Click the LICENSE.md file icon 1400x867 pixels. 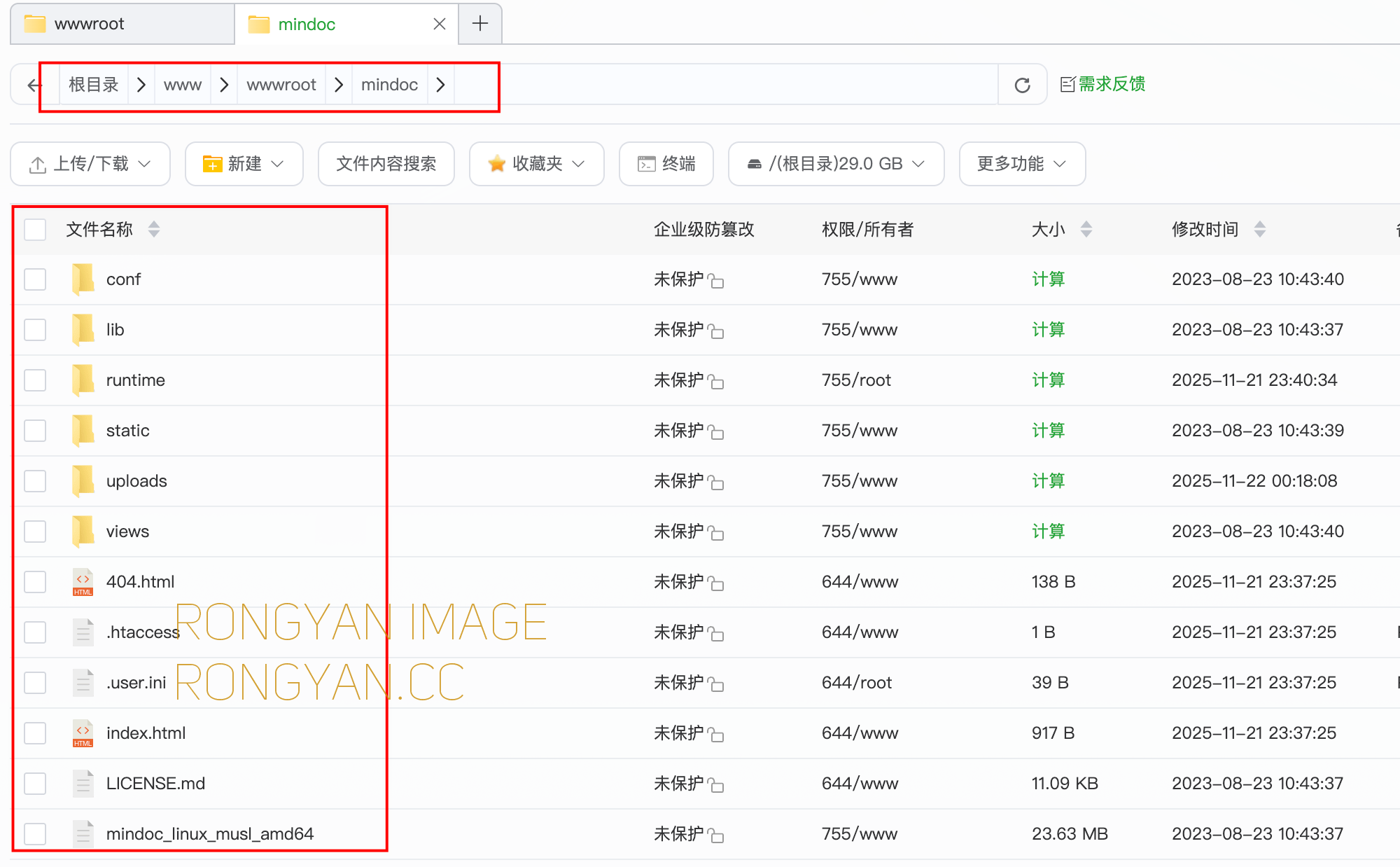pyautogui.click(x=83, y=783)
